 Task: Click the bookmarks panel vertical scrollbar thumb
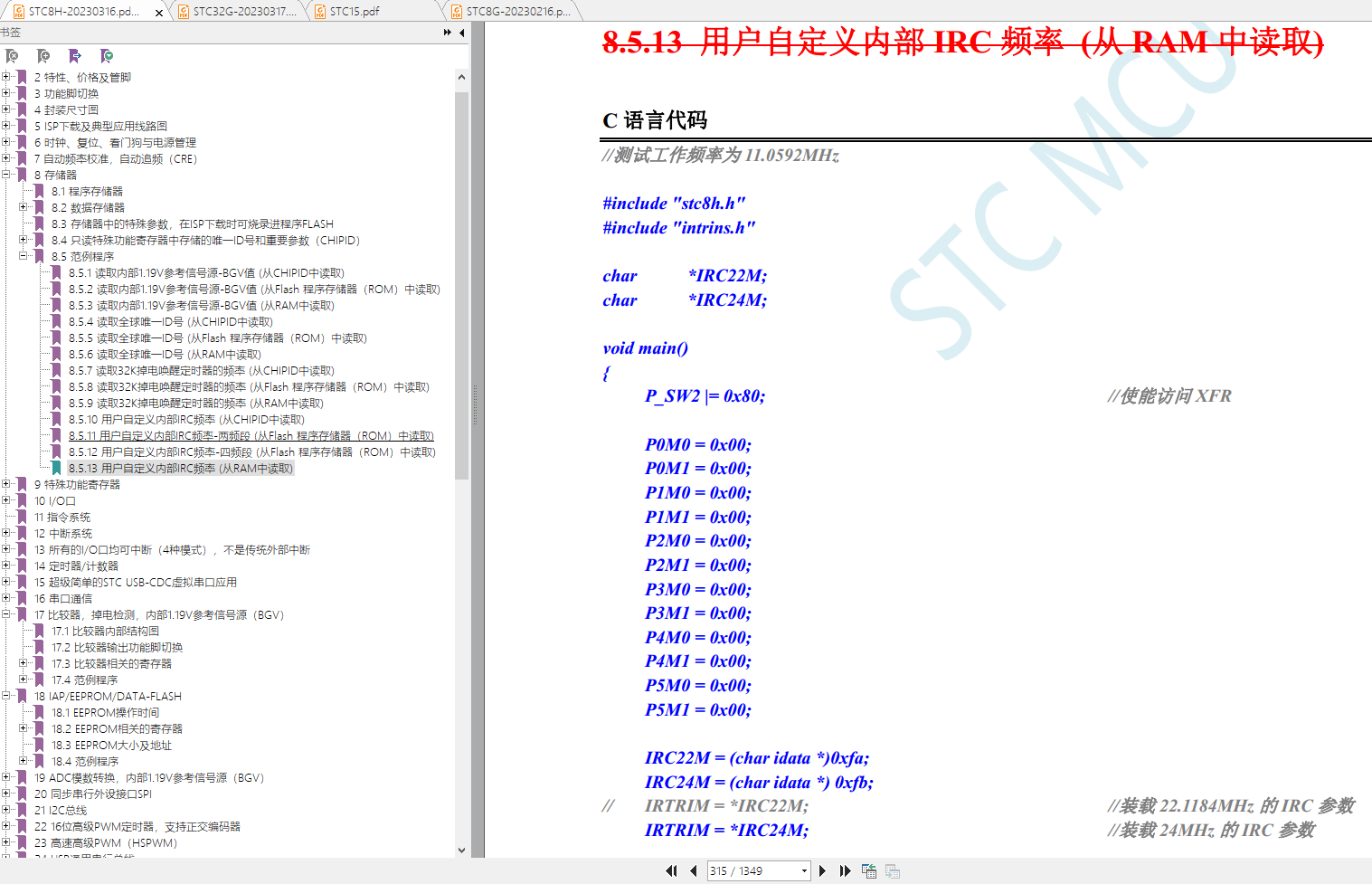click(x=461, y=284)
